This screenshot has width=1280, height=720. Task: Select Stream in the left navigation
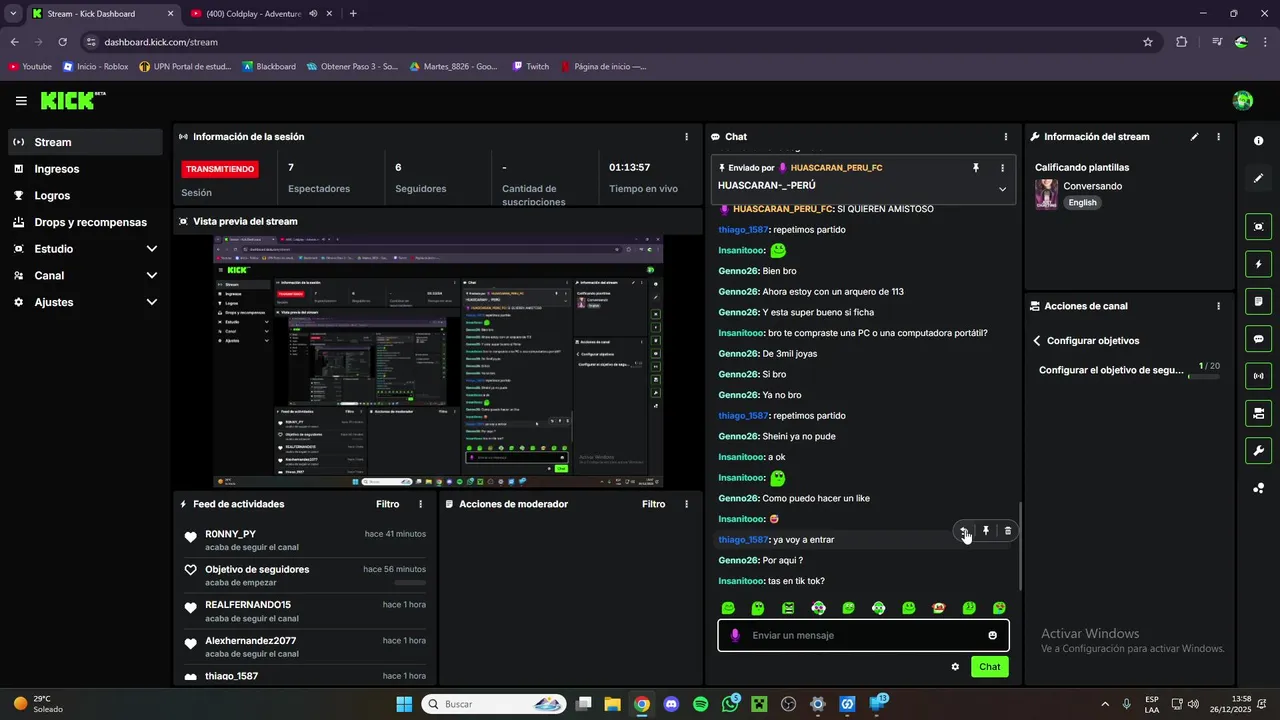tap(85, 142)
